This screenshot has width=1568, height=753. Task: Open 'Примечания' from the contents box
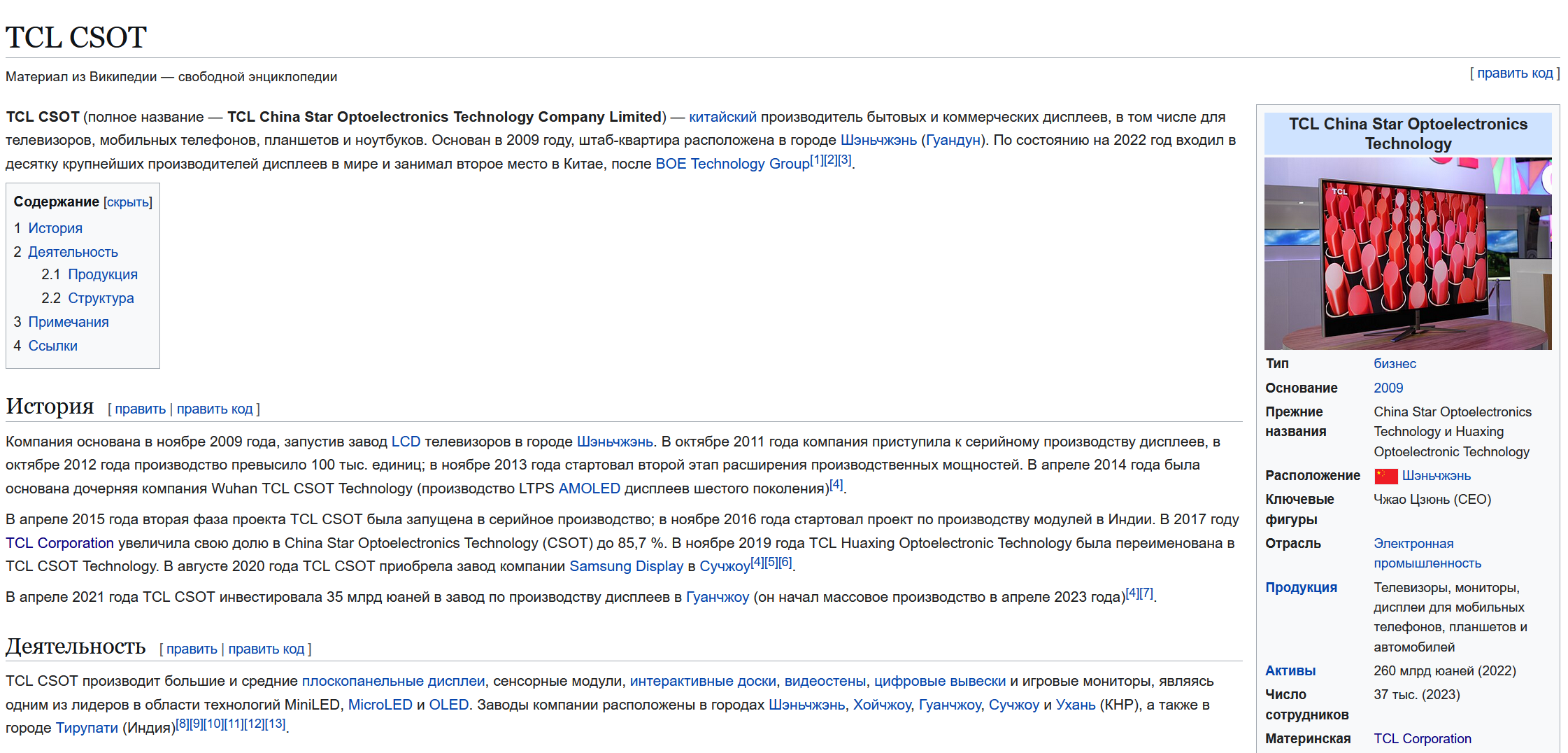[x=69, y=322]
